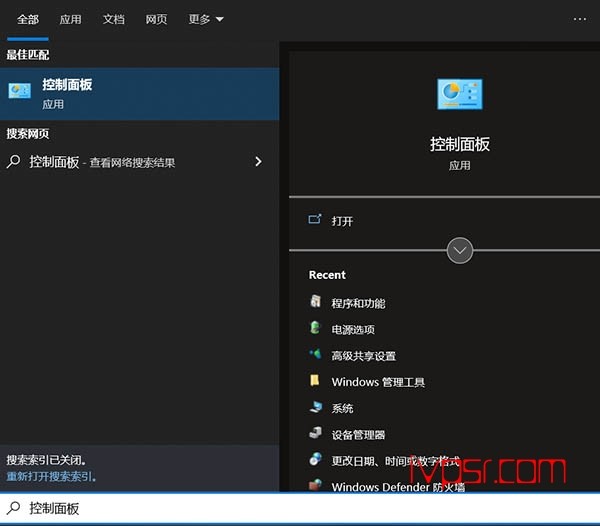Screen dimensions: 600x526
Task: Click the Control Panel icon in best match
Action: pos(20,91)
